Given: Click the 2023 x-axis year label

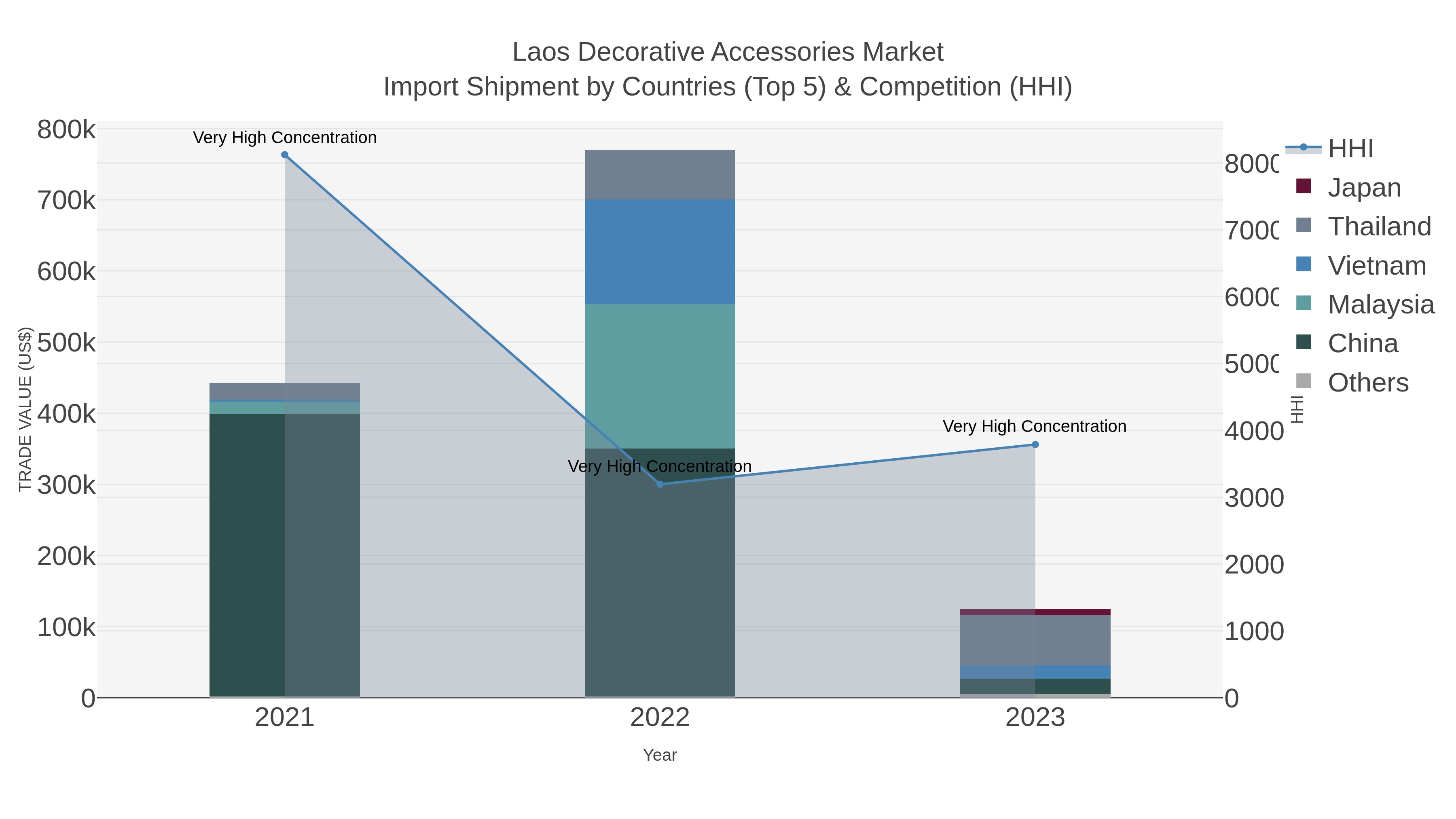Looking at the screenshot, I should click(x=1035, y=718).
